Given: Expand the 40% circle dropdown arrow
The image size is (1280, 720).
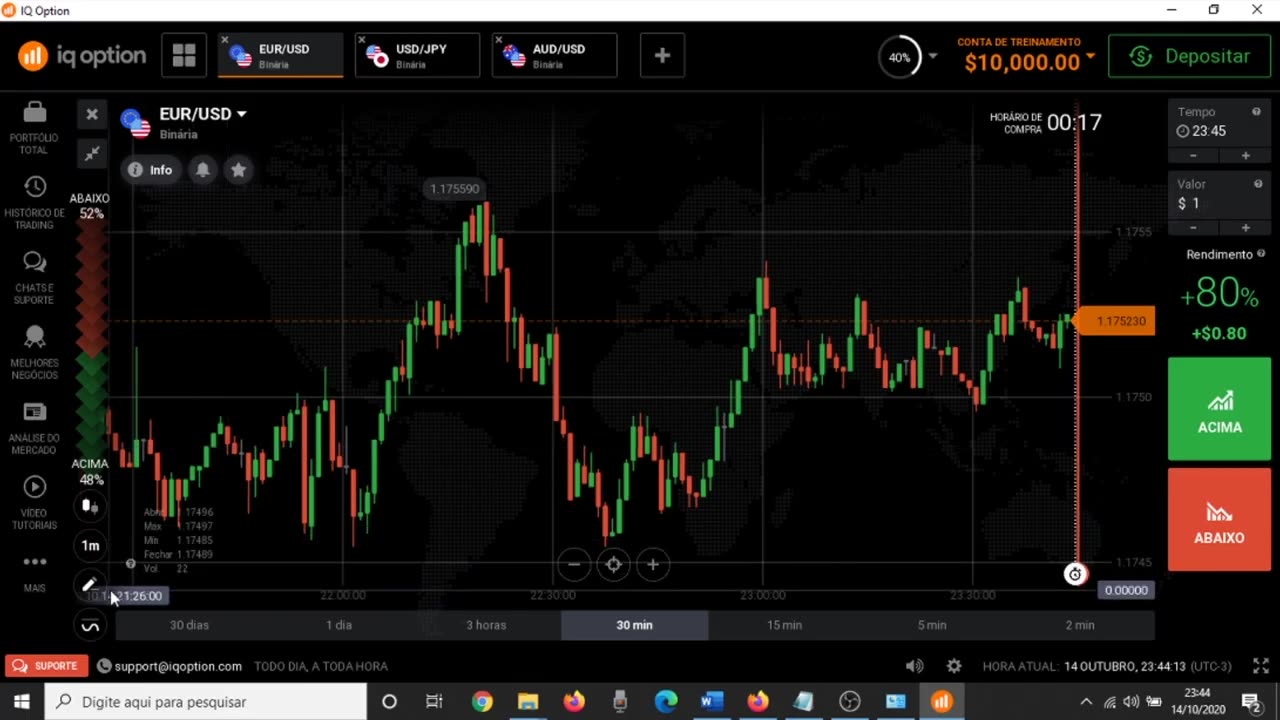Looking at the screenshot, I should [933, 56].
